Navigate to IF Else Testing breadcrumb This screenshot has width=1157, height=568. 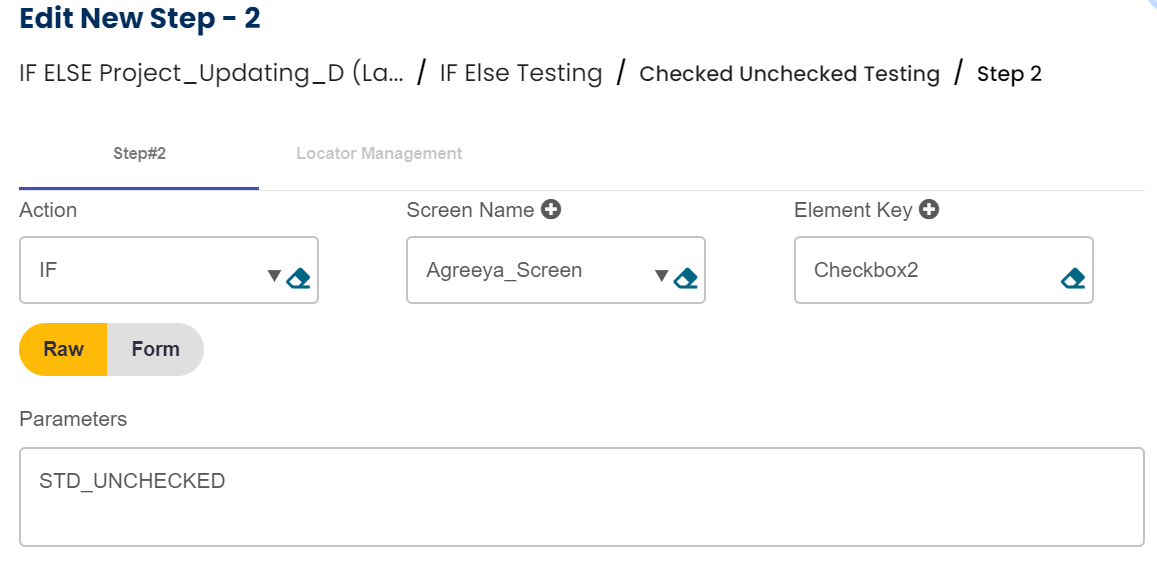point(521,73)
